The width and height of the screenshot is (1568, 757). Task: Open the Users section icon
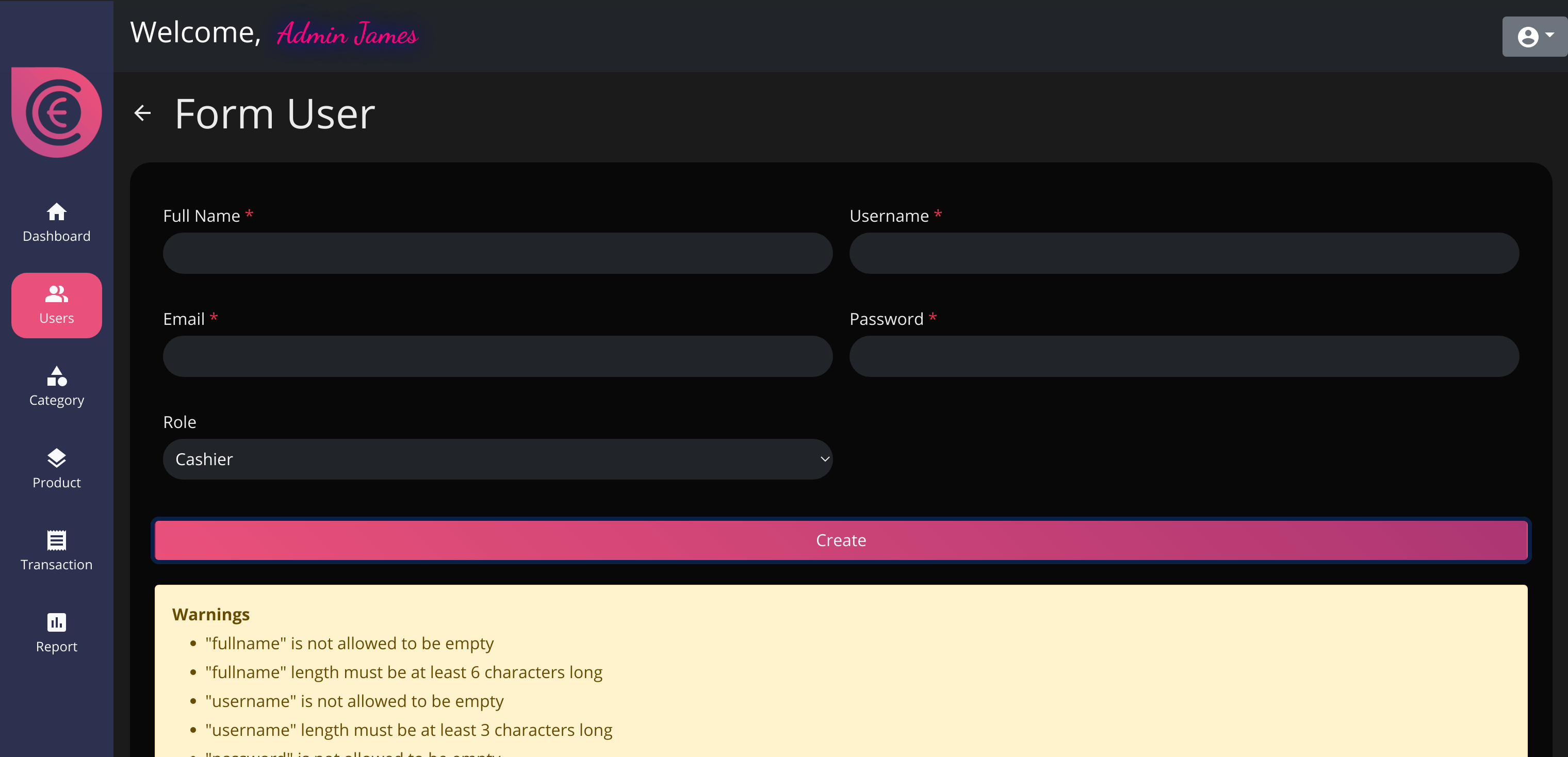[57, 294]
